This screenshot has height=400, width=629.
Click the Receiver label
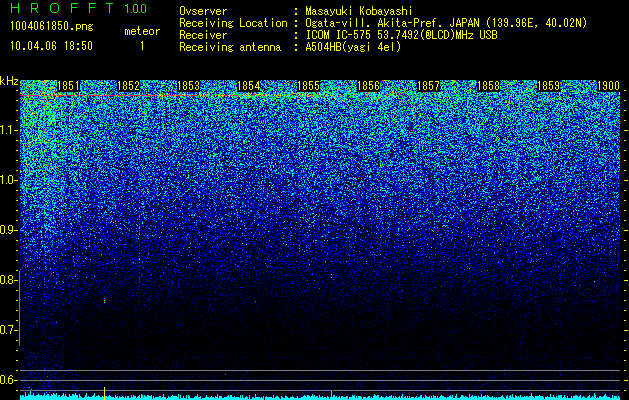tap(203, 35)
